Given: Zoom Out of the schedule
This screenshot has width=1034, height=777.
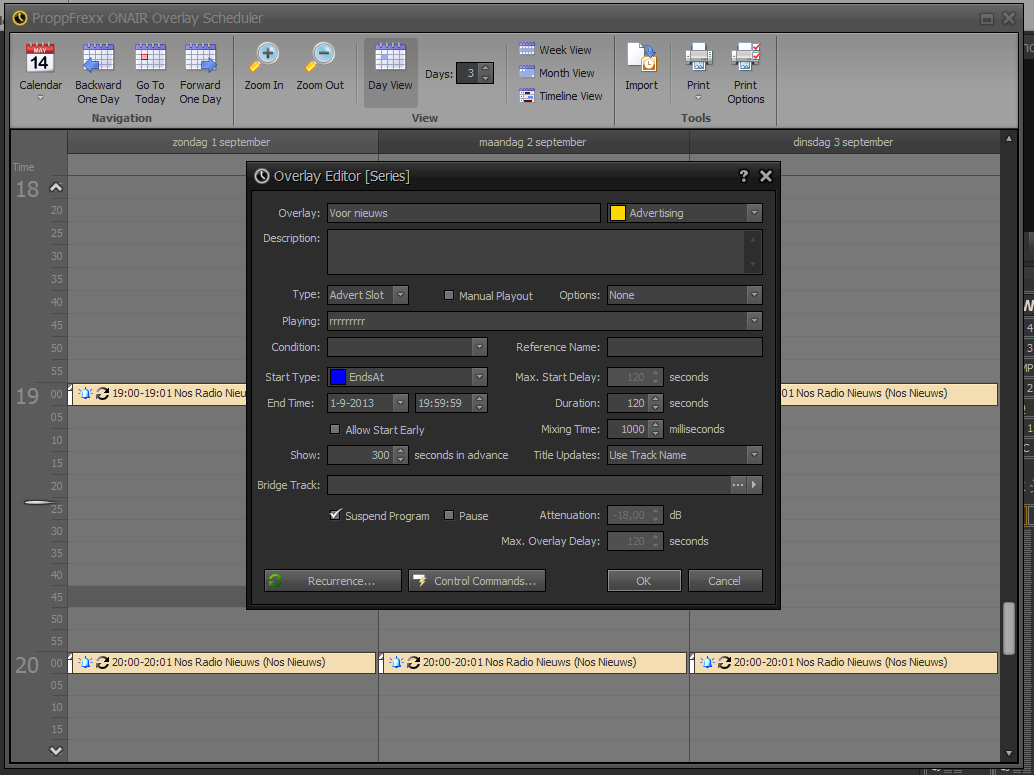Looking at the screenshot, I should (320, 59).
